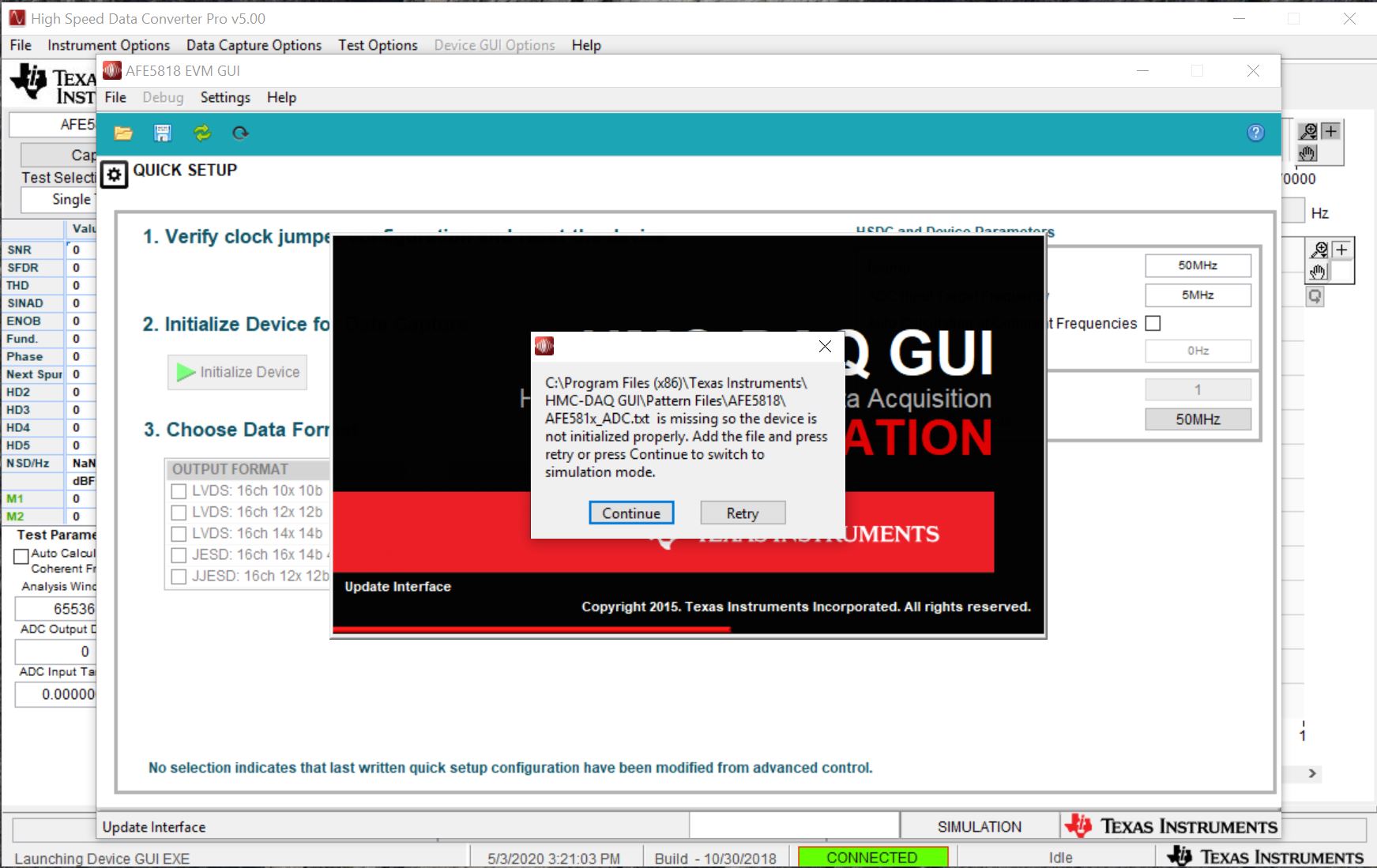The height and width of the screenshot is (868, 1377).
Task: Click the circular reload toolbar icon
Action: pos(241,133)
